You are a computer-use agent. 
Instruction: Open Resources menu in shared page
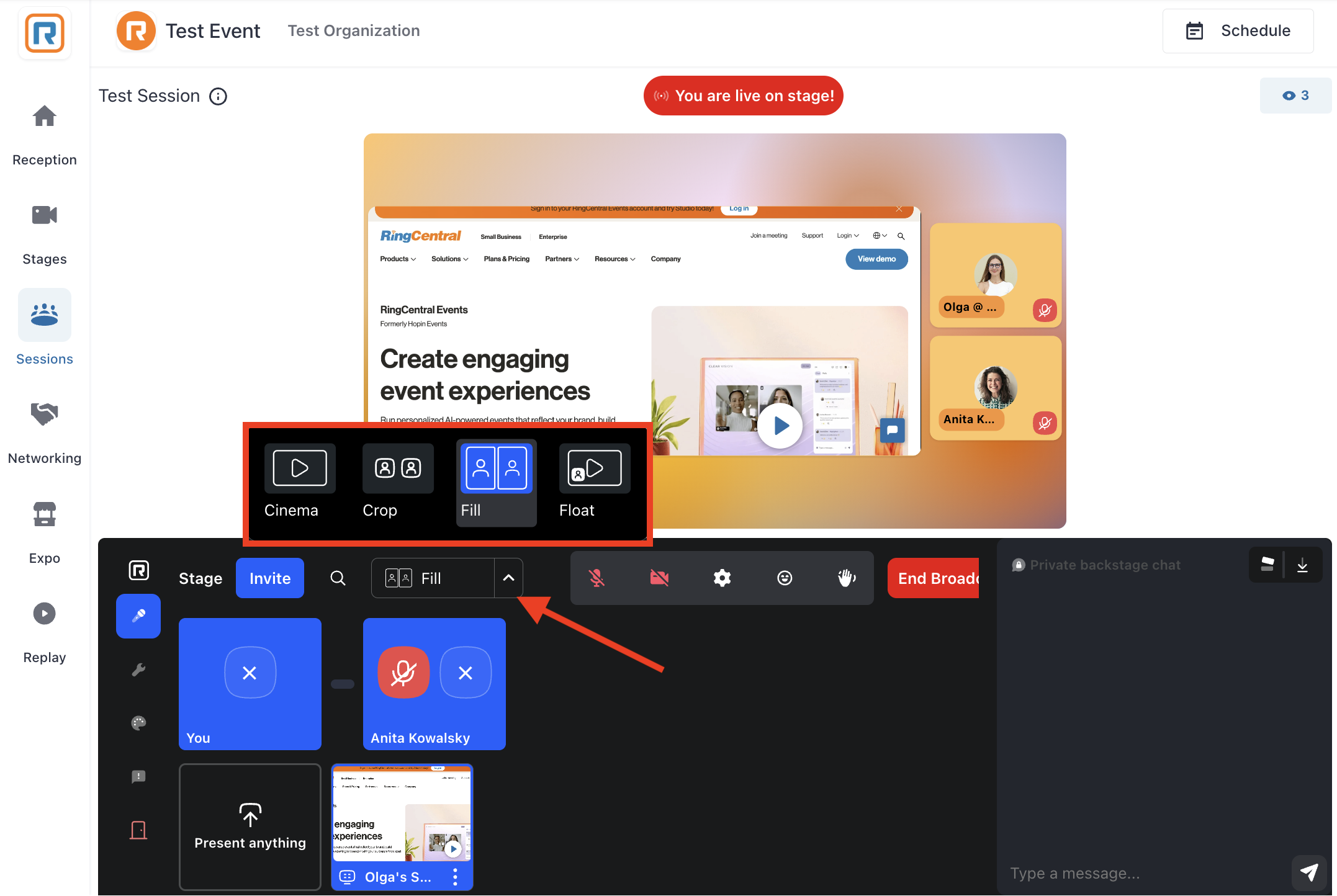pos(614,259)
